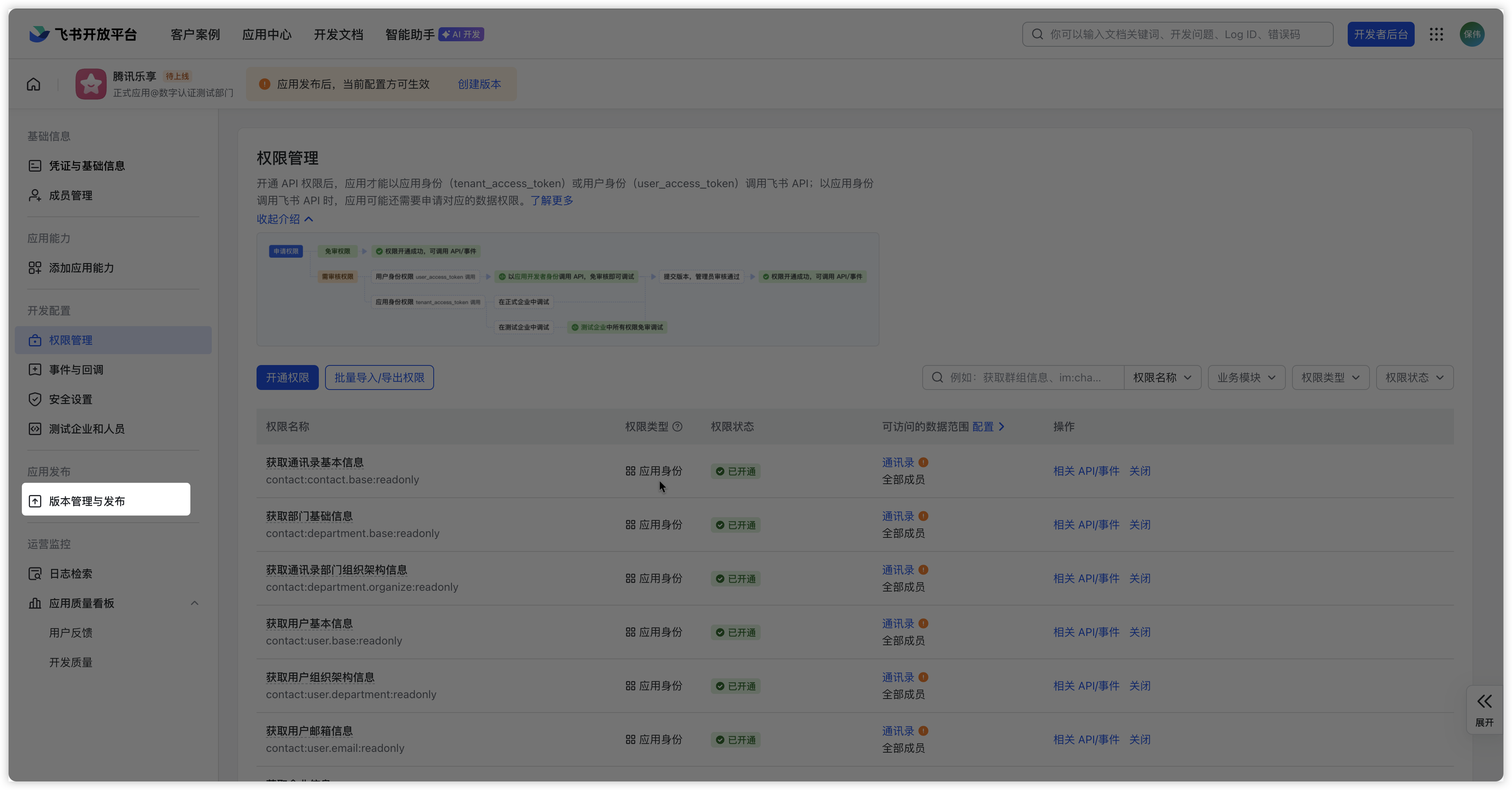Close the contact:user.base:readonly permission via 关闭
This screenshot has width=1512, height=790.
[1139, 632]
